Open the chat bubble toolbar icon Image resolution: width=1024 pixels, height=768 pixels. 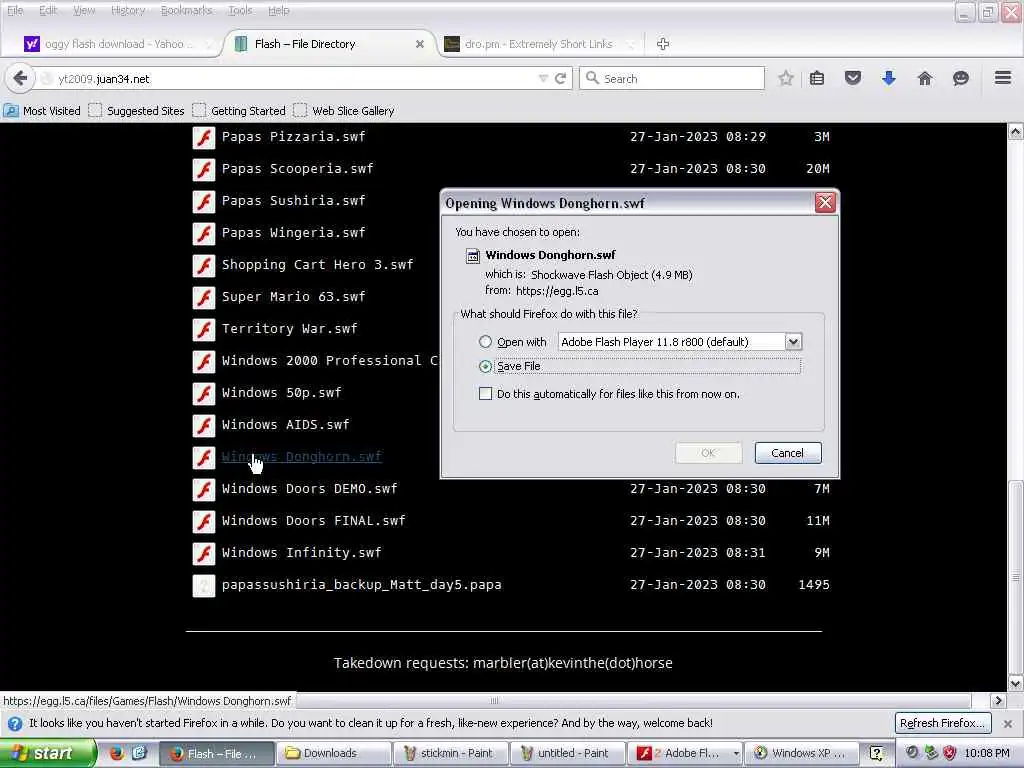960,78
